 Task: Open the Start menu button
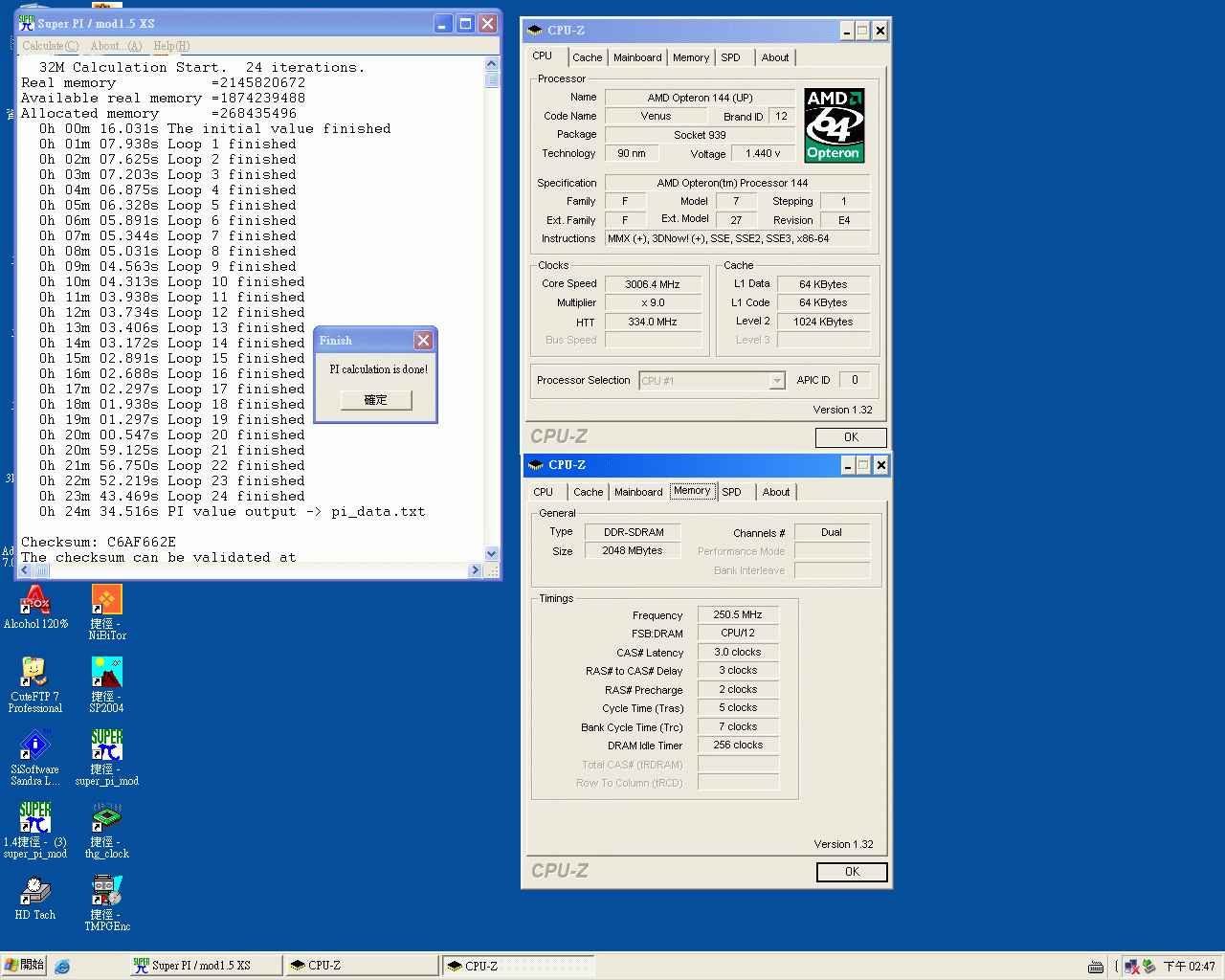tap(24, 966)
